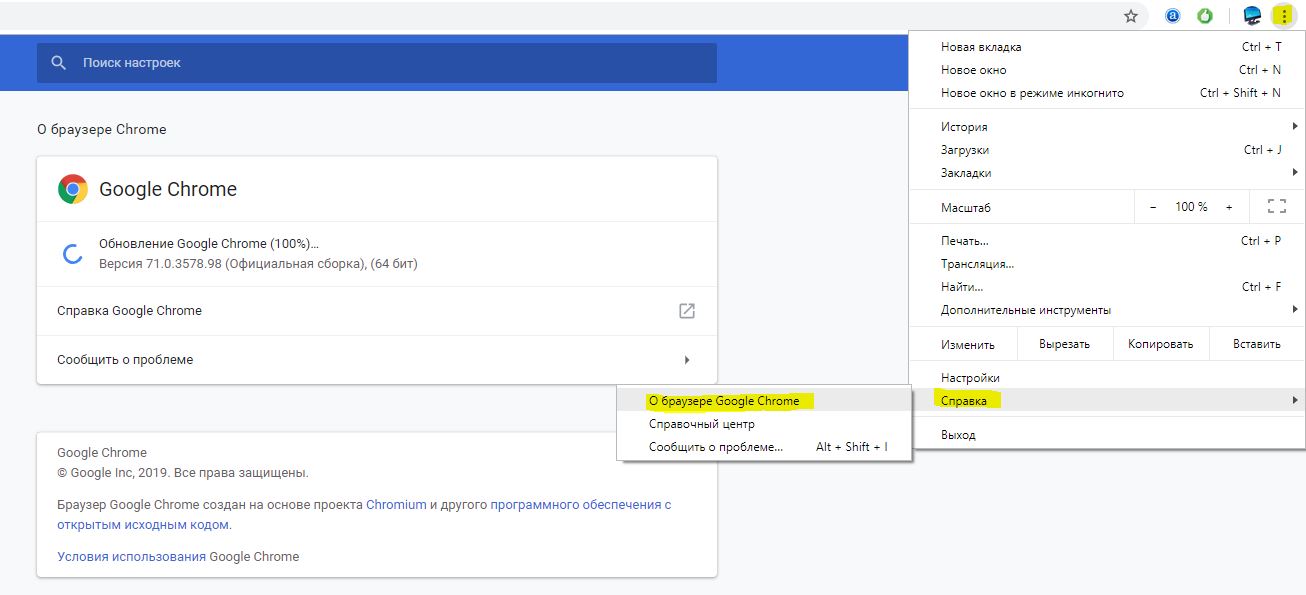Open the blue 'a' extension icon
Viewport: 1306px width, 595px height.
tap(1173, 16)
